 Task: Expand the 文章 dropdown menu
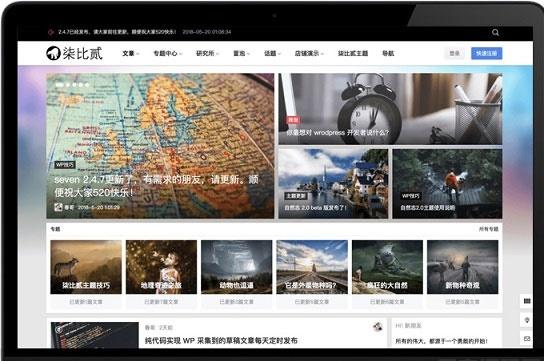[x=130, y=53]
